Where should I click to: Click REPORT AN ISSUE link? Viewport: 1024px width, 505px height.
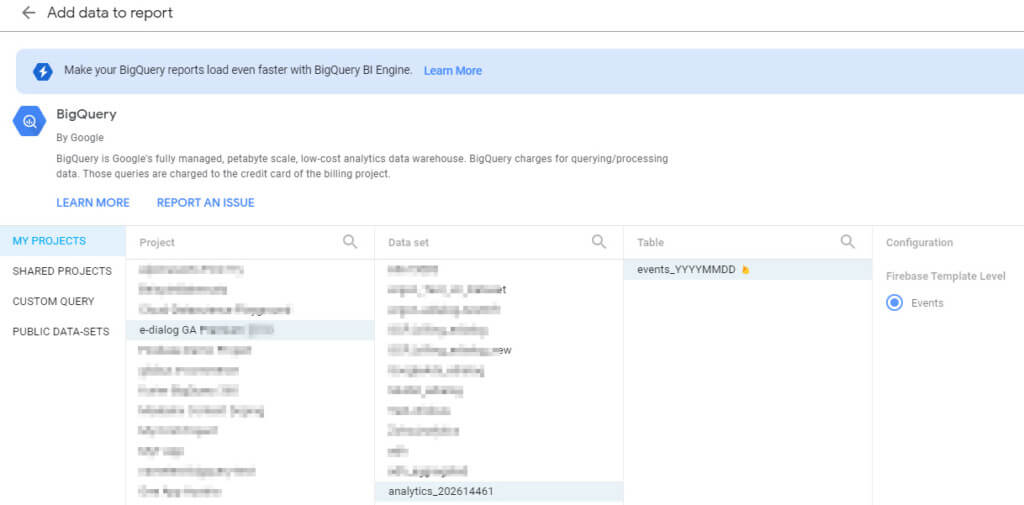[x=205, y=202]
